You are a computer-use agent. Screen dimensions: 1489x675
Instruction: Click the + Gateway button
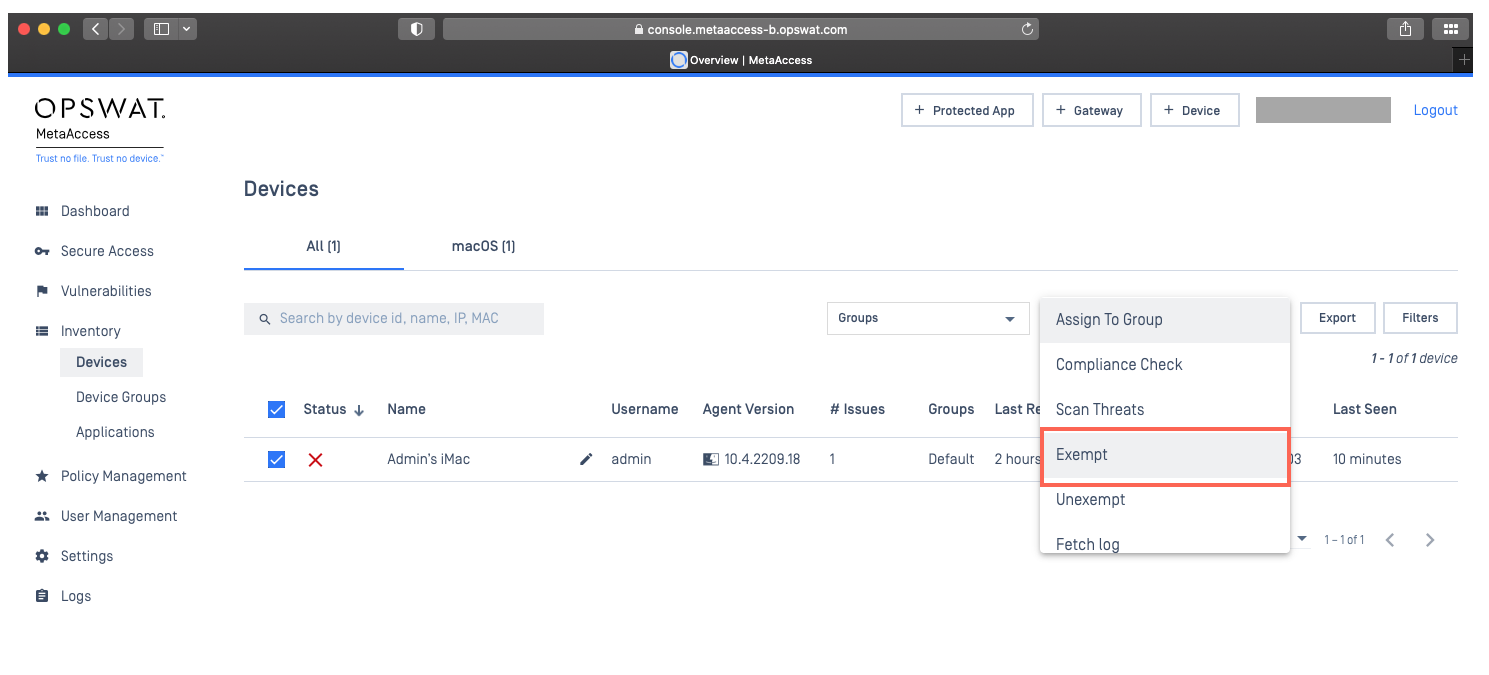(x=1091, y=111)
